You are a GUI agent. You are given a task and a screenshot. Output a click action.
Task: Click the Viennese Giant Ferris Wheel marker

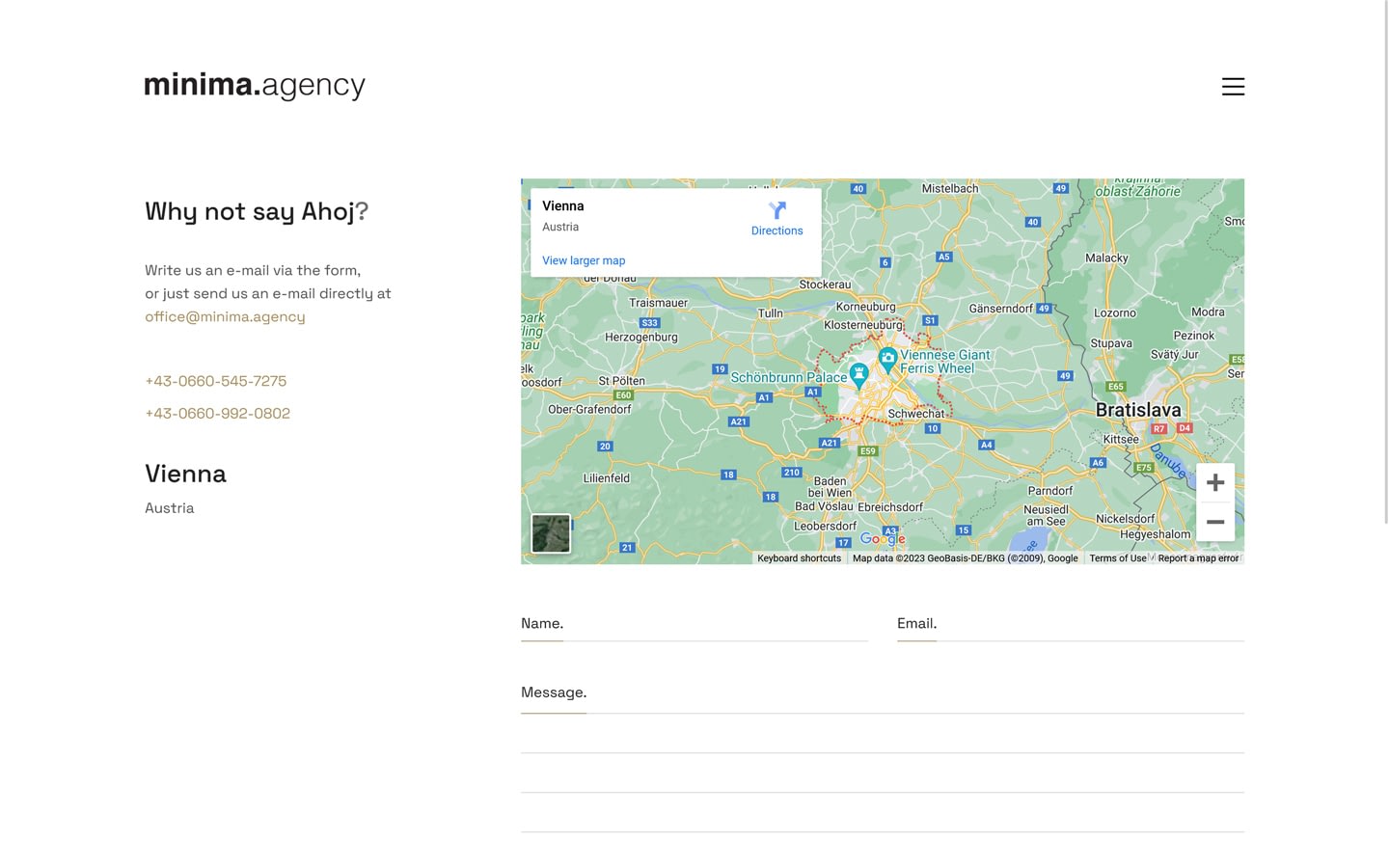point(887,359)
